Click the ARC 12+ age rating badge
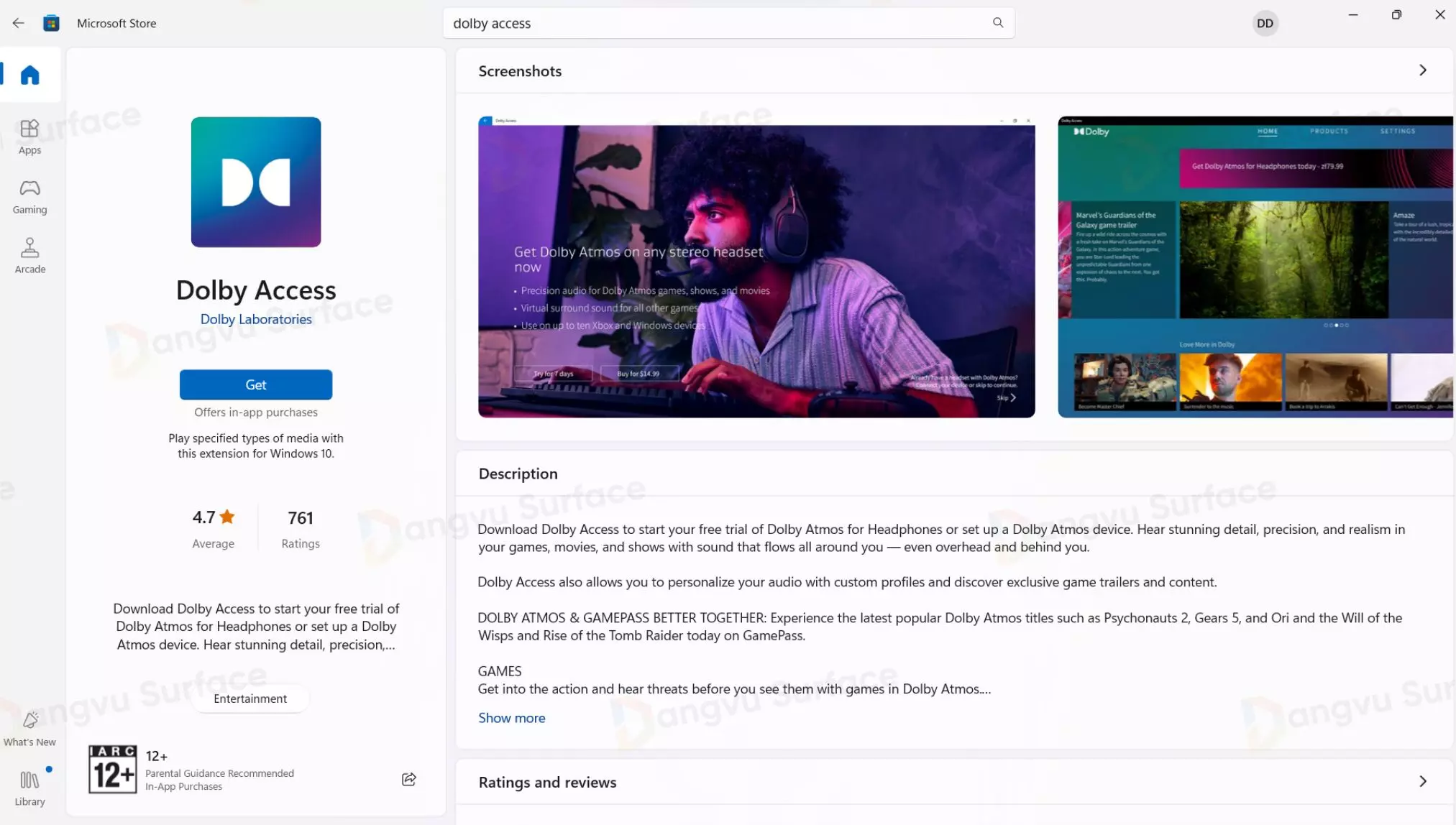 click(x=112, y=769)
